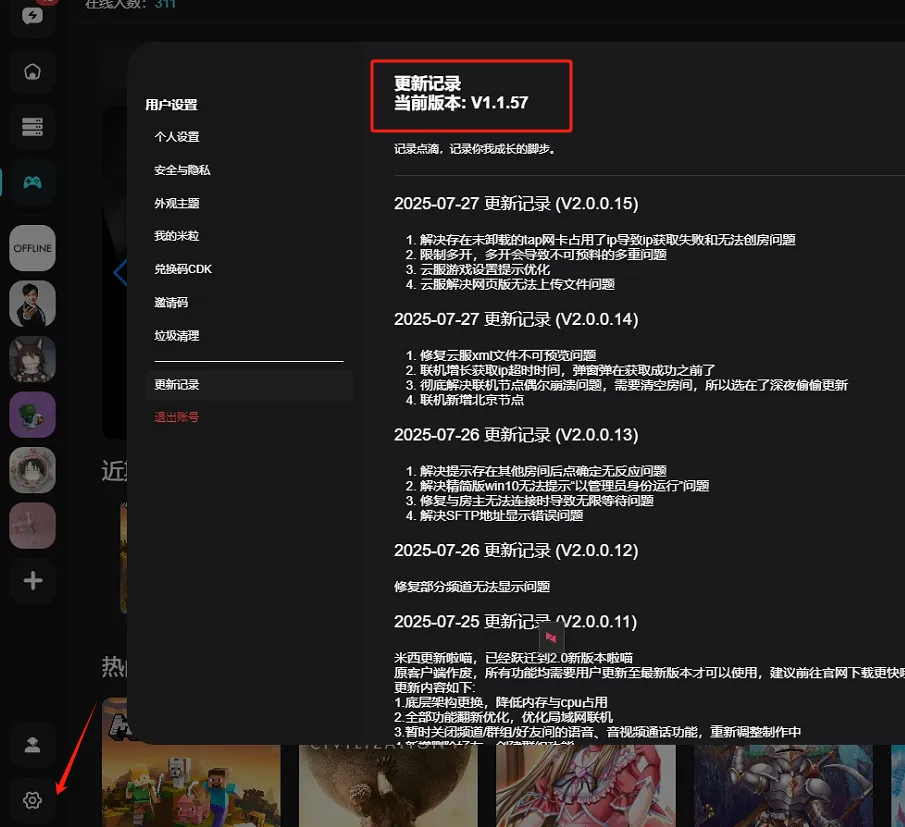
Task: Click the red 退出账号 link
Action: point(177,417)
